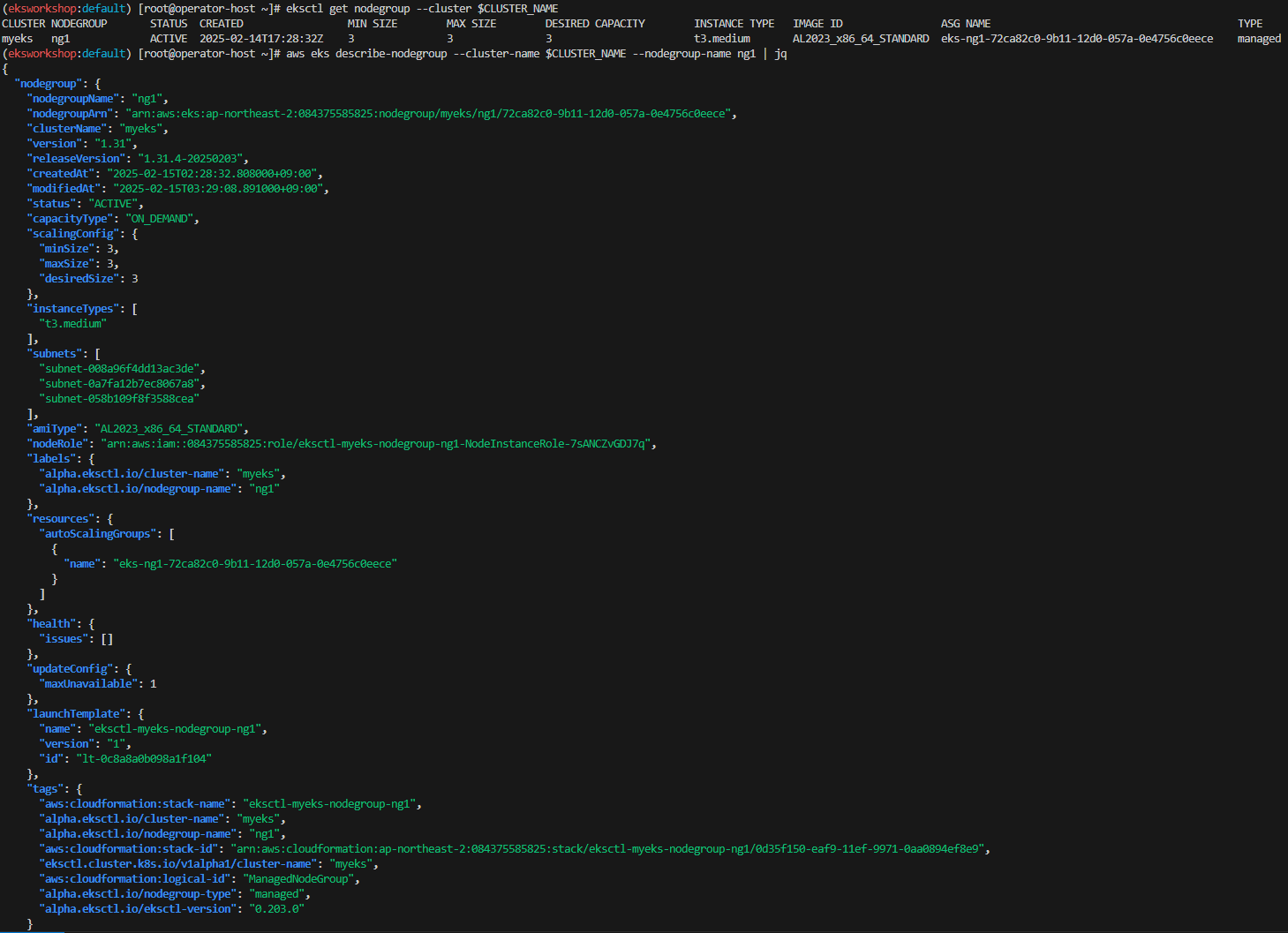Click the "alpha.eksctl.io/eksctl-version" 0.203.0 line
The width and height of the screenshot is (1288, 933).
pos(172,909)
